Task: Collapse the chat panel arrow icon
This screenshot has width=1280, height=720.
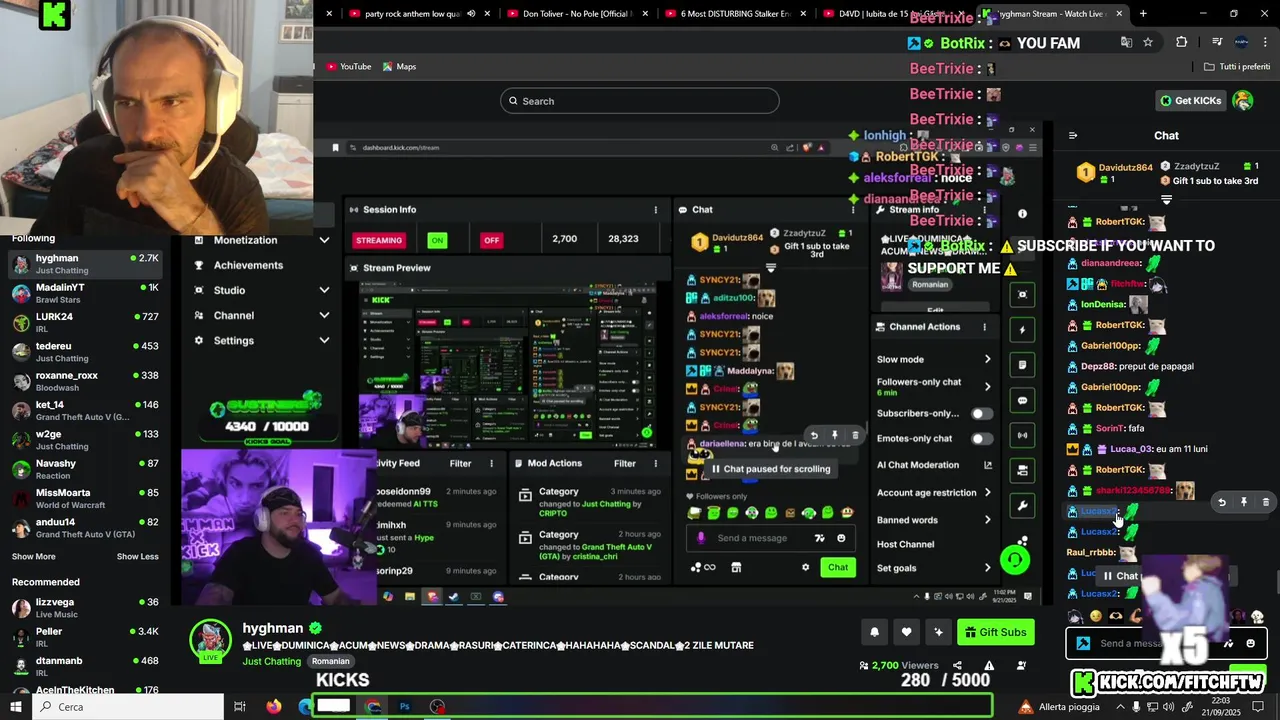Action: 1073,136
